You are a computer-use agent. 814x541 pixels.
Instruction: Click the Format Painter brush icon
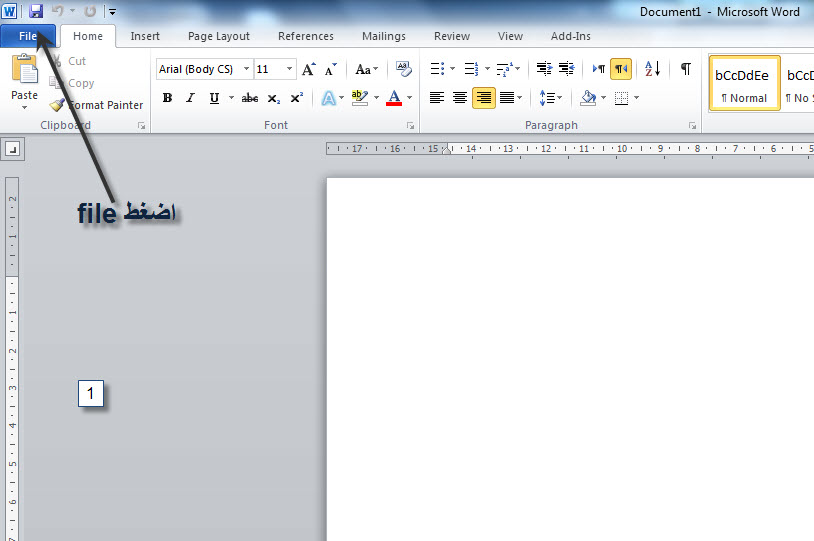tap(57, 105)
